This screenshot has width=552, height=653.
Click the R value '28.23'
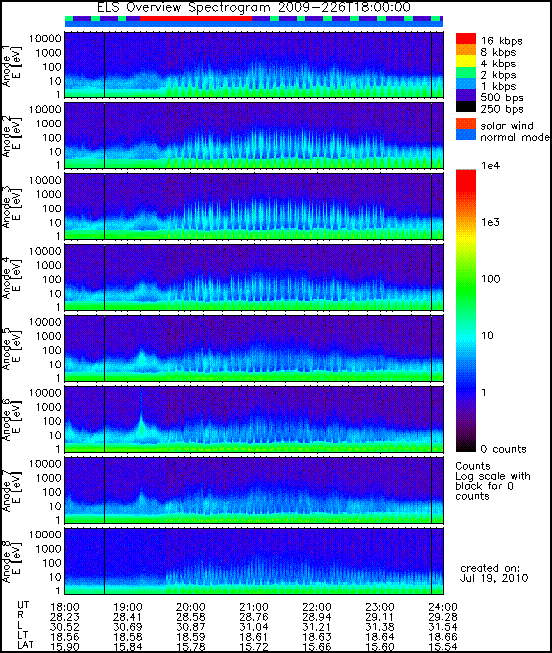point(65,617)
